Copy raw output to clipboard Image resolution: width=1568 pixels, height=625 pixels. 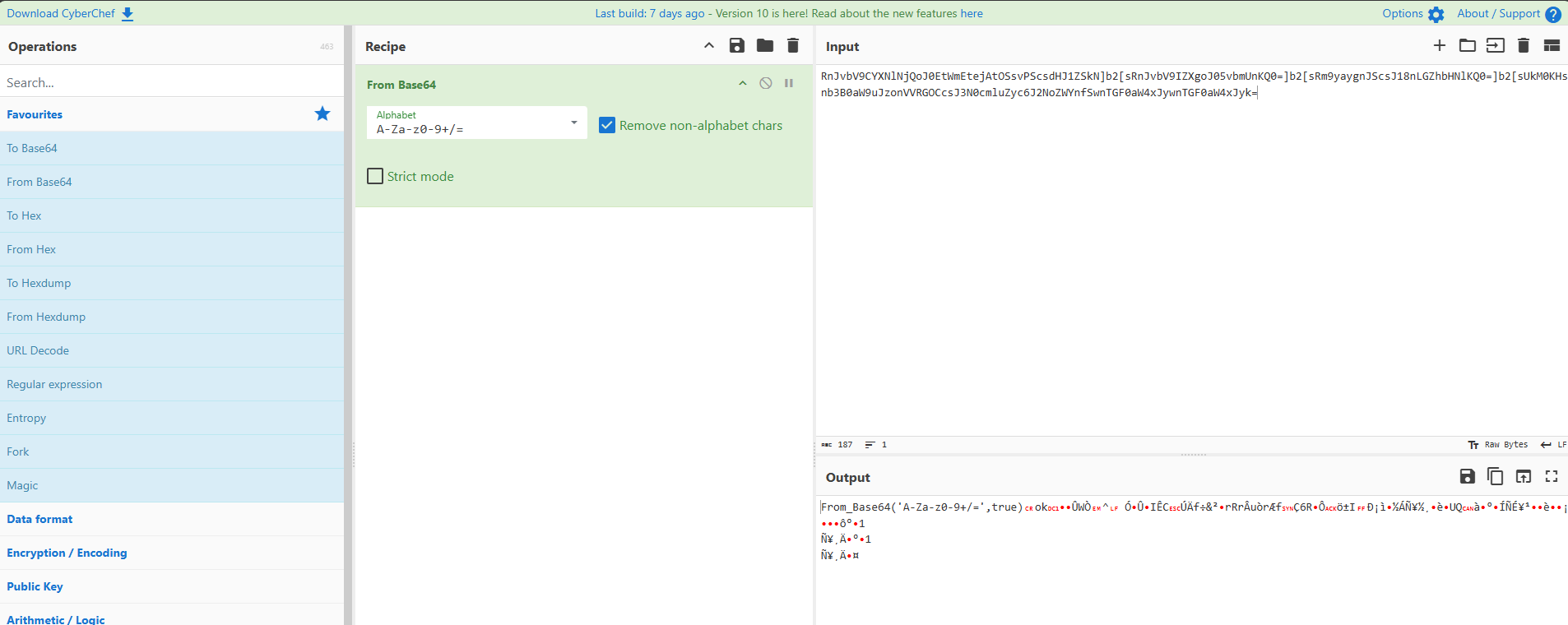tap(1496, 476)
